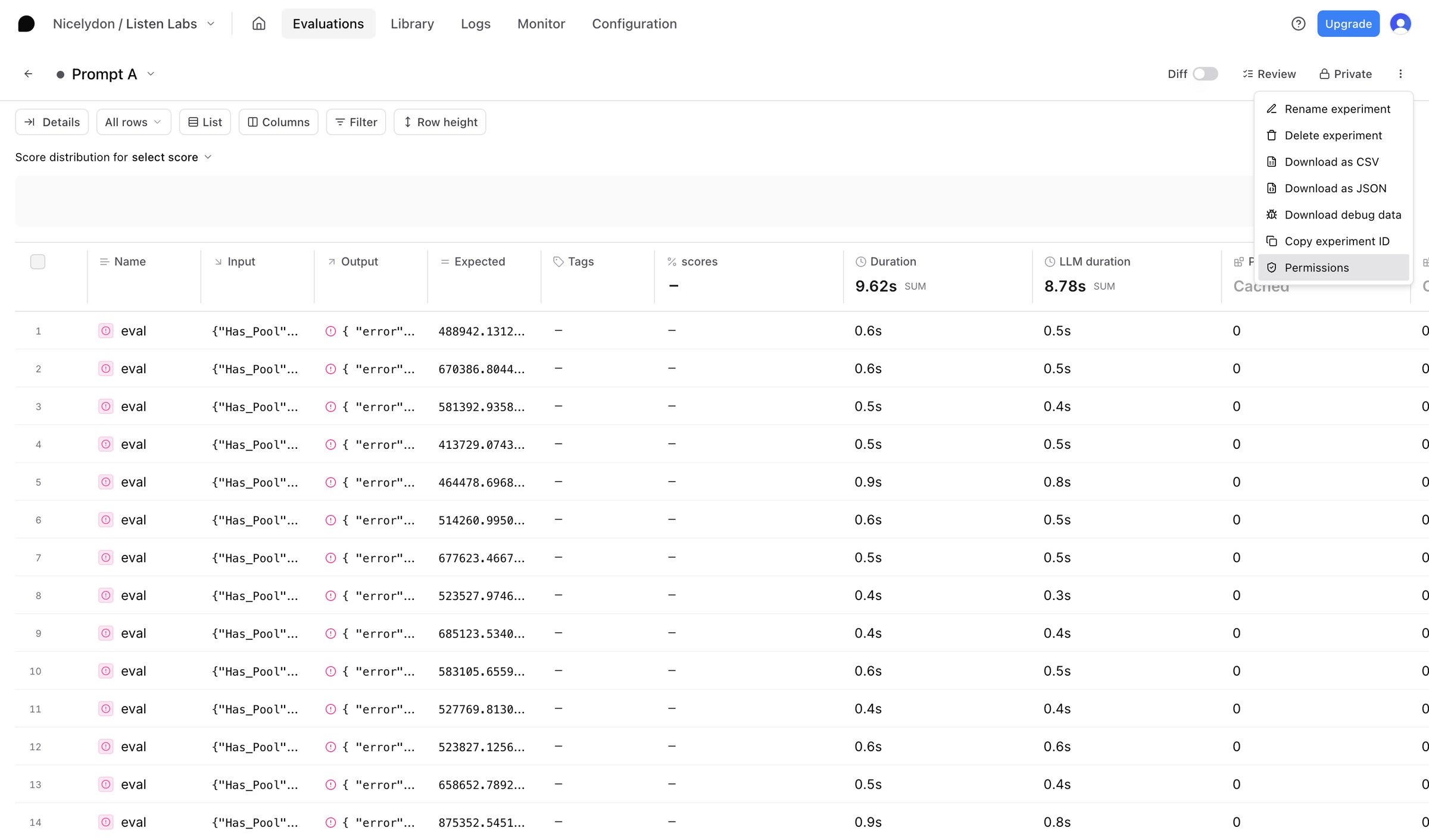Select Rename experiment from the menu
Viewport: 1429px width, 840px height.
pos(1333,109)
